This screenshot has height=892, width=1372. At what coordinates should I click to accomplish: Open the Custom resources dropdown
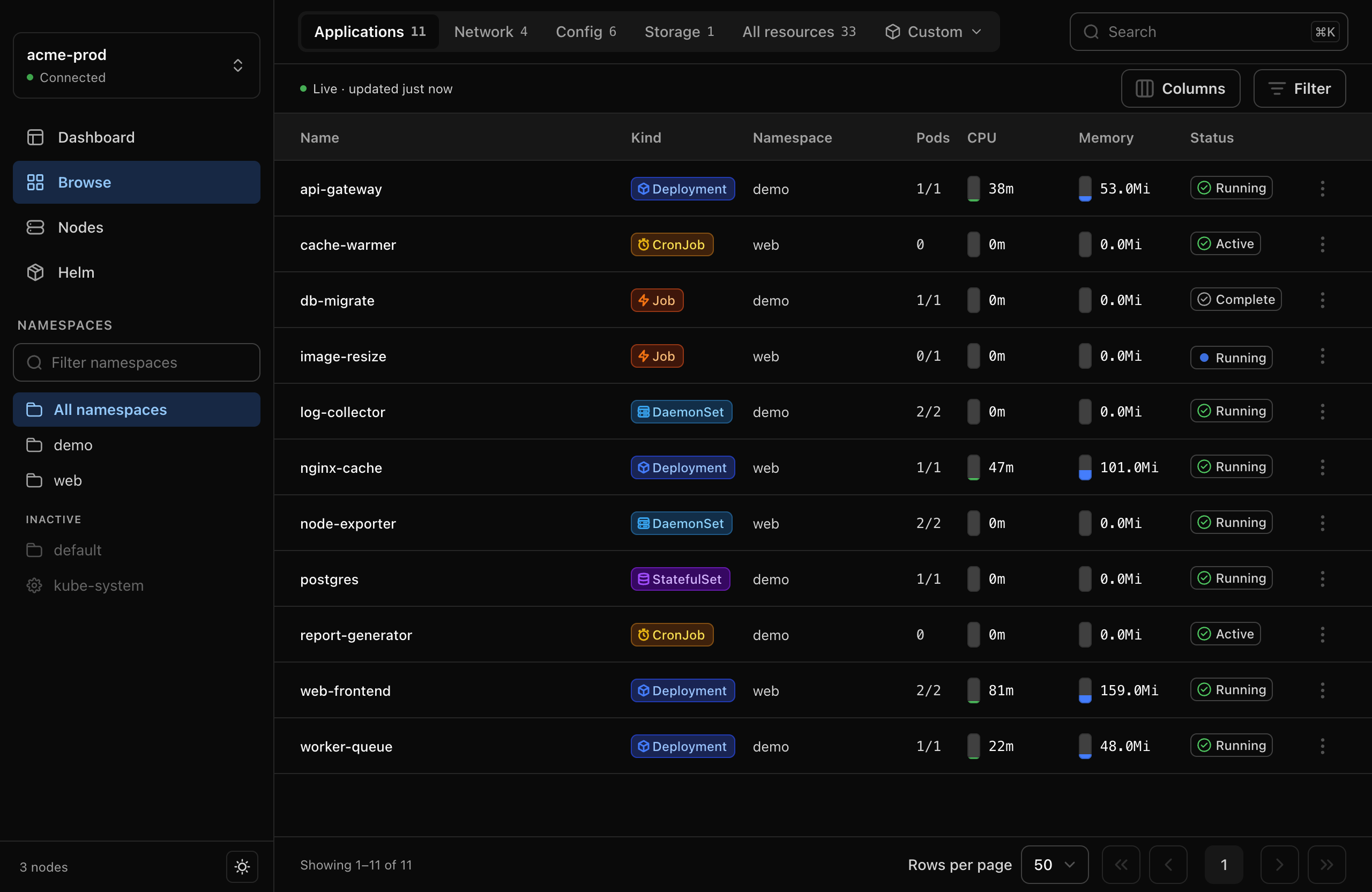[933, 32]
